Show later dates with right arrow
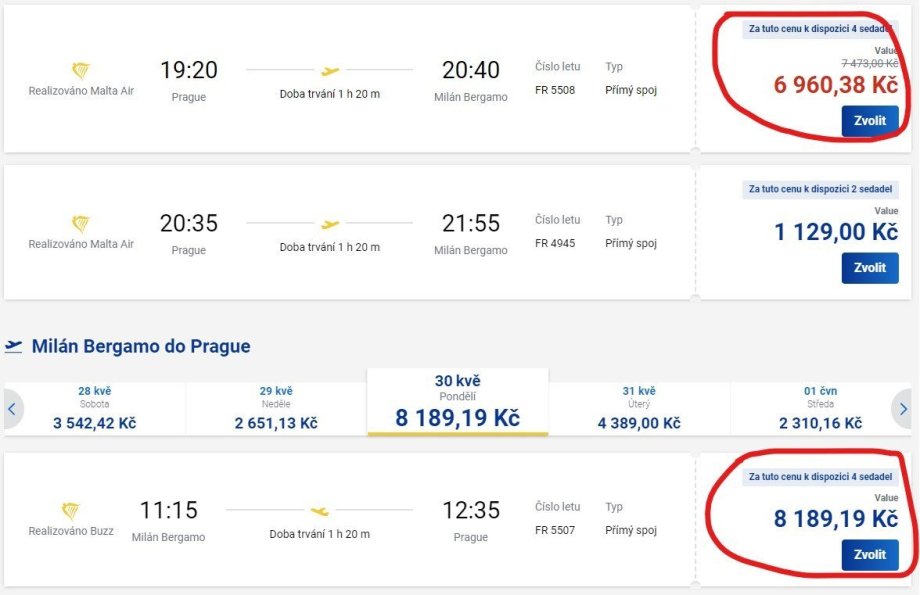This screenshot has width=920, height=595. (x=903, y=408)
